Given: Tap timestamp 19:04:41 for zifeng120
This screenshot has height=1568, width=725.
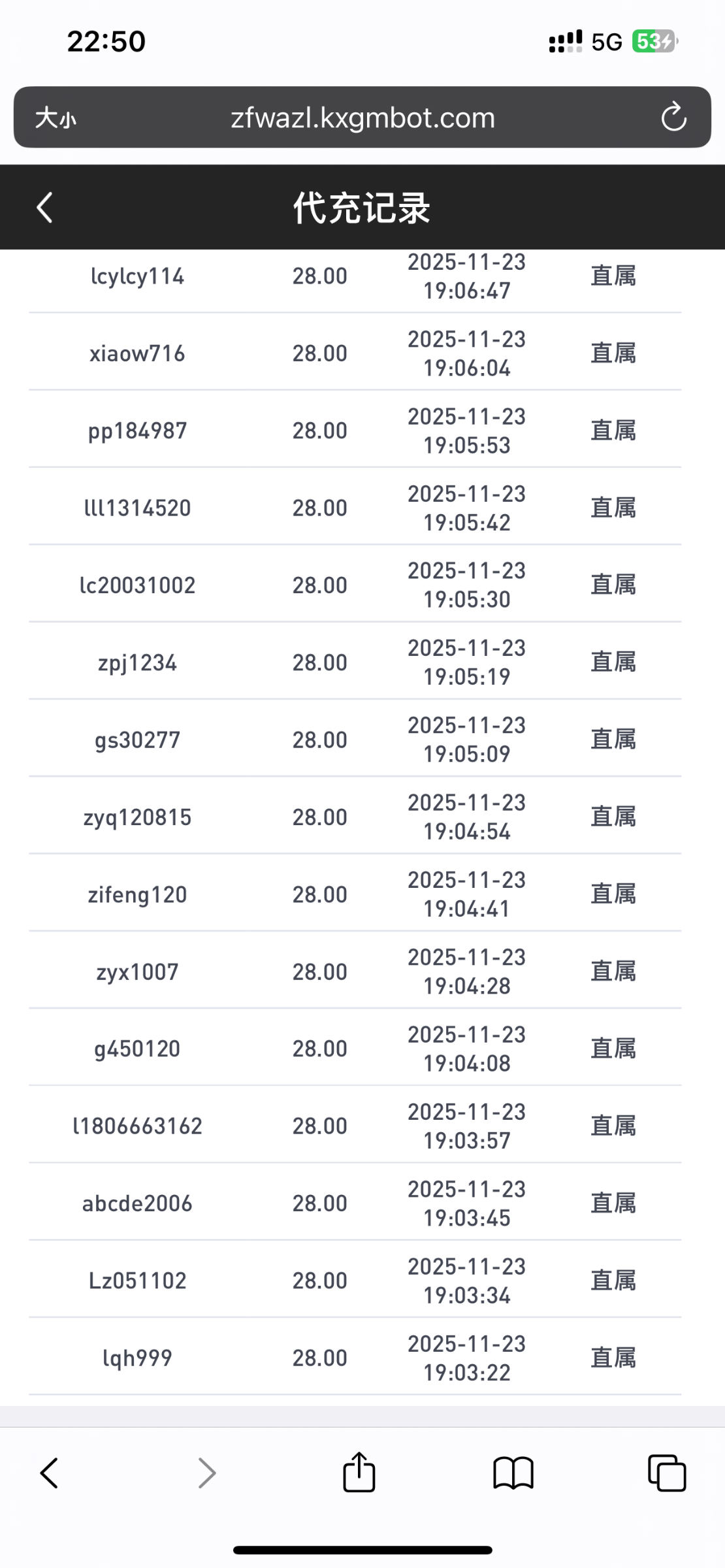Looking at the screenshot, I should pos(466,909).
